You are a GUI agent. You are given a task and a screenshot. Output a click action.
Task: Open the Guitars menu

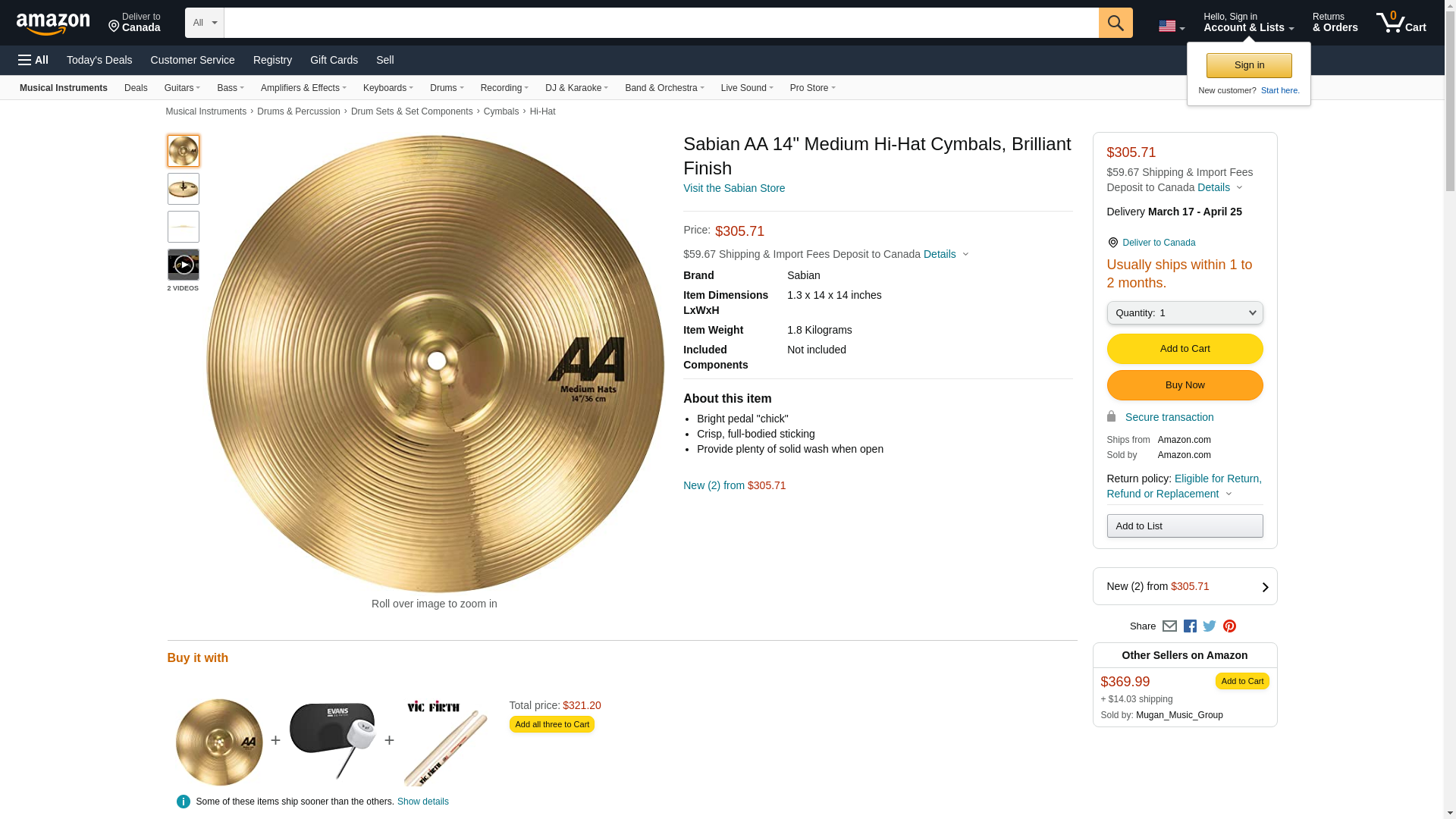tap(182, 88)
